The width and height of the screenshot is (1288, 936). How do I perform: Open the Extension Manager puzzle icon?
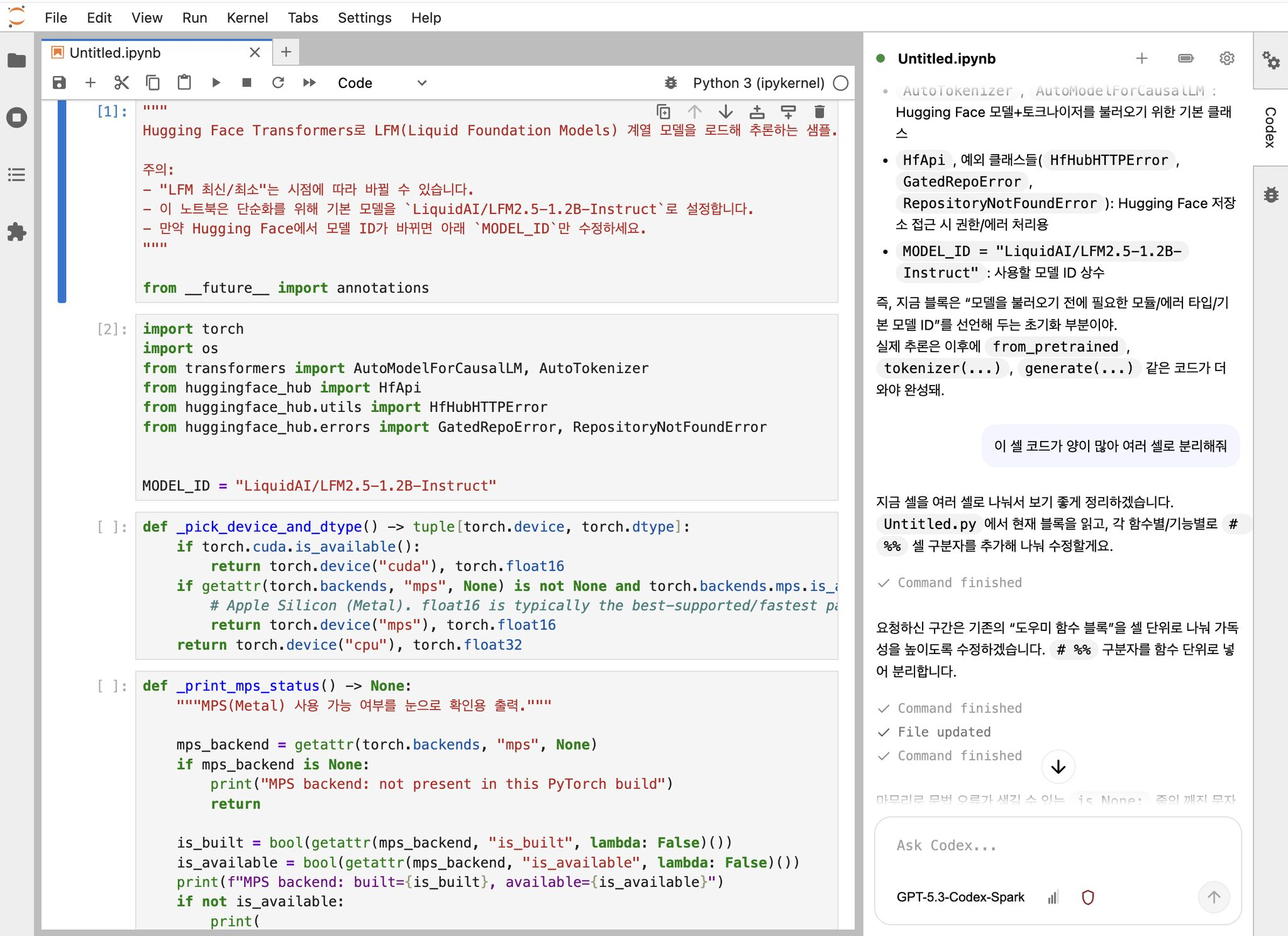(x=17, y=232)
